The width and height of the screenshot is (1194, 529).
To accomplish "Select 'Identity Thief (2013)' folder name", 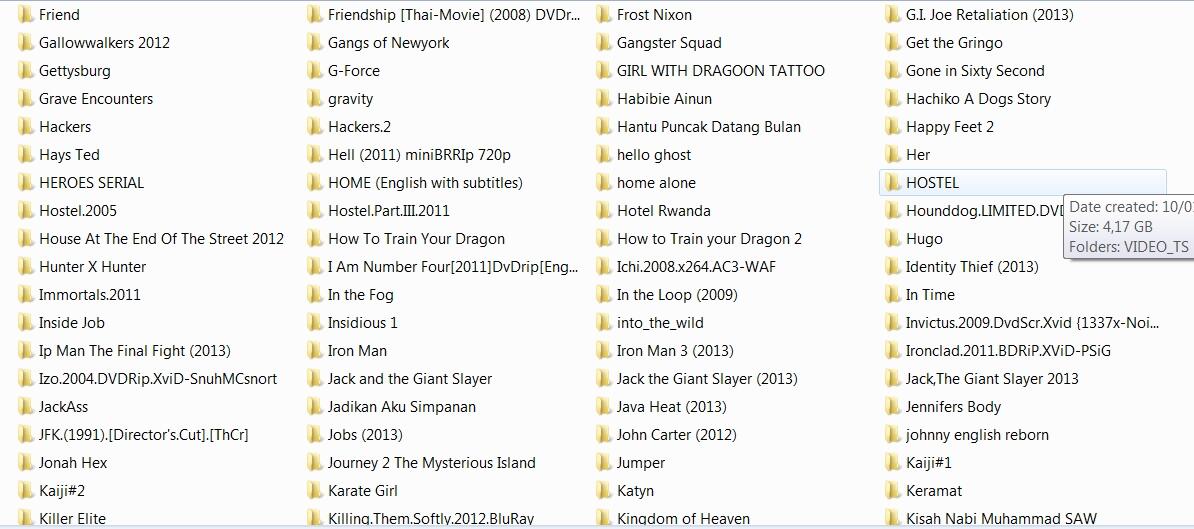I will (x=972, y=267).
